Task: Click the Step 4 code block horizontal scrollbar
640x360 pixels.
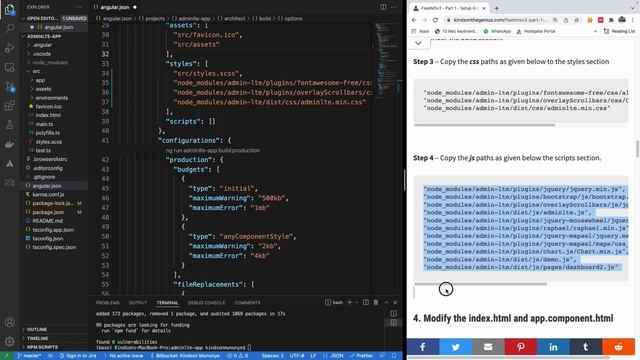Action: (x=480, y=284)
